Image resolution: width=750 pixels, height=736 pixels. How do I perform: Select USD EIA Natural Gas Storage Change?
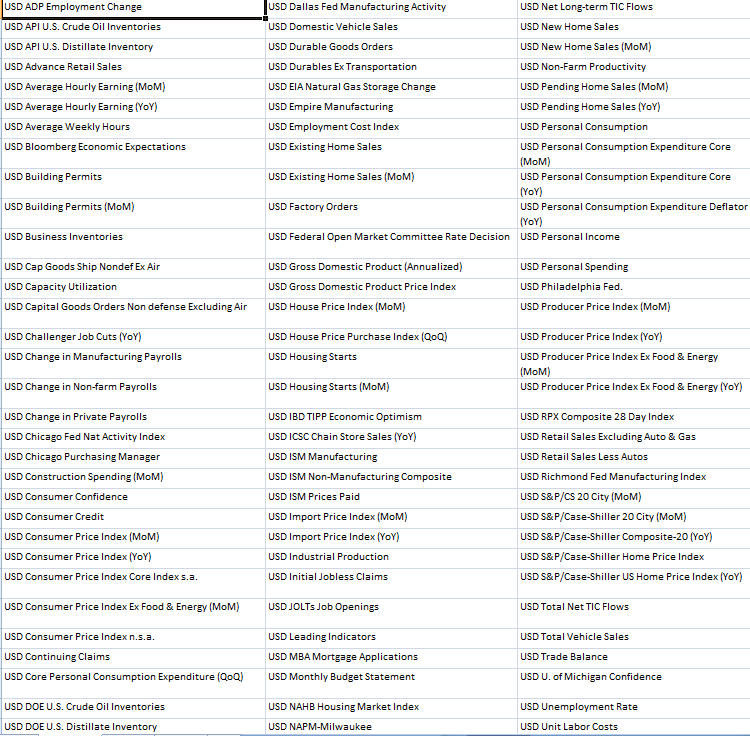[x=391, y=88]
